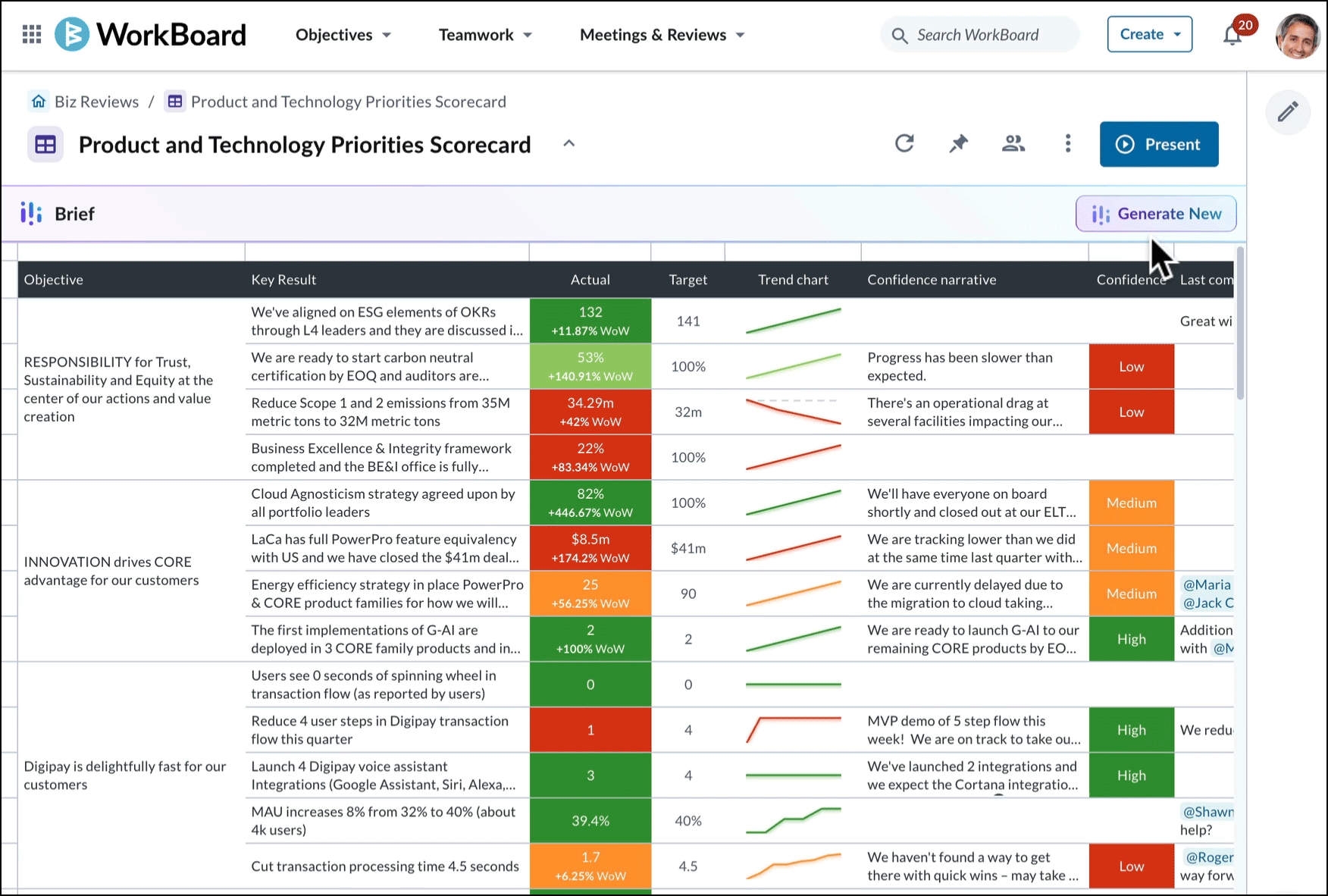Open the Objectives menu

coord(343,35)
